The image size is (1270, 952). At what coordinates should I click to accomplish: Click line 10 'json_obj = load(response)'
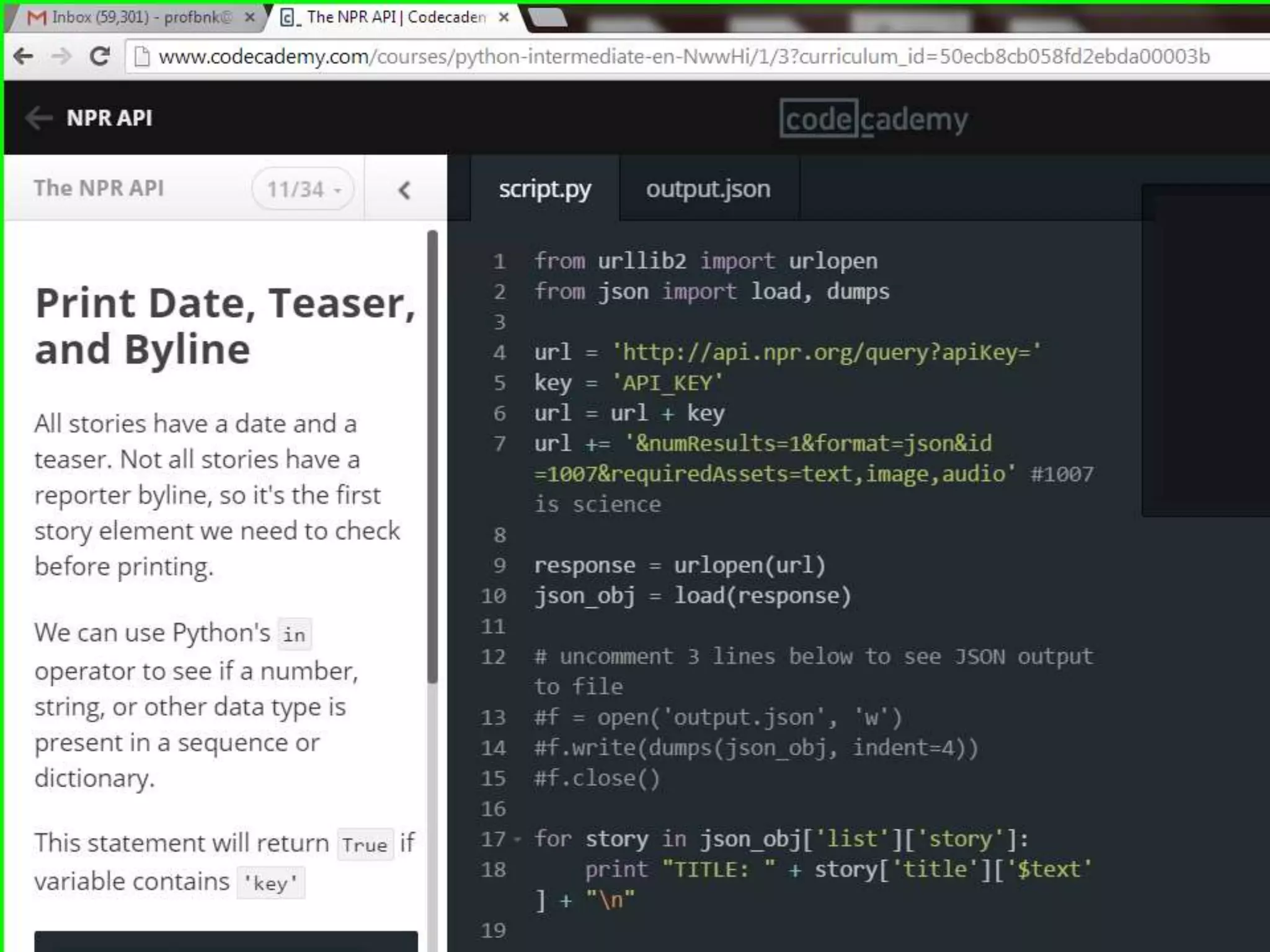tap(693, 595)
